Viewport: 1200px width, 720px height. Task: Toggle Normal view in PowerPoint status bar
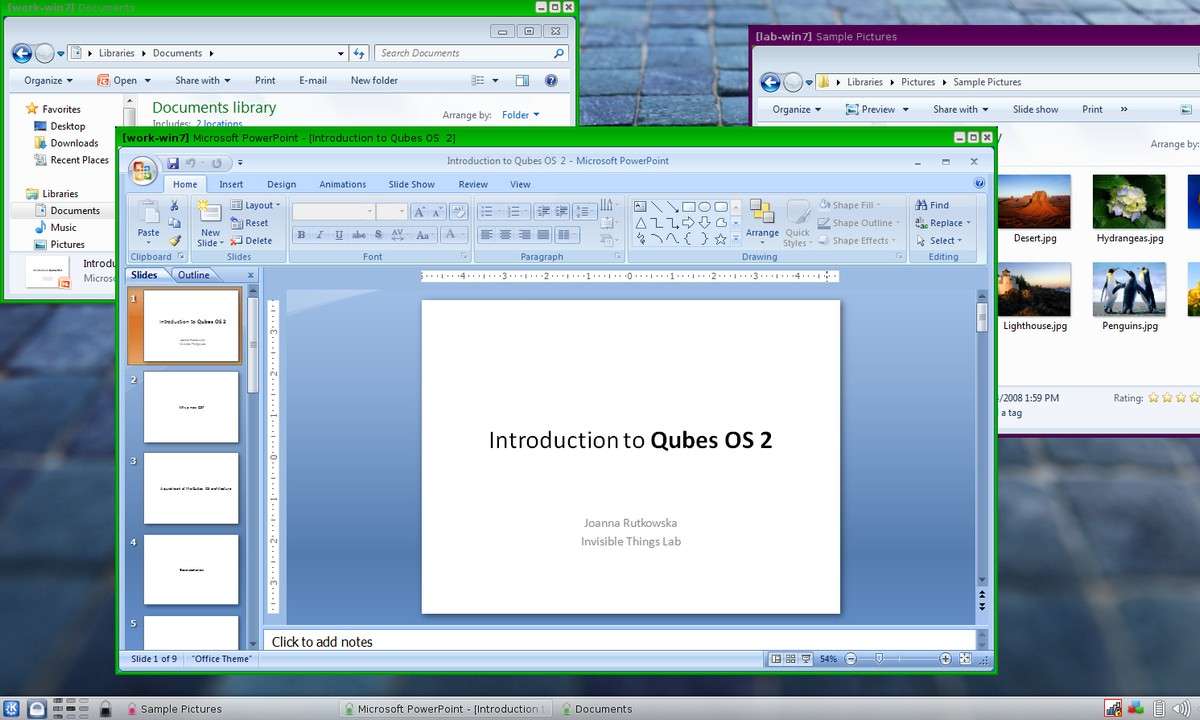[x=776, y=659]
